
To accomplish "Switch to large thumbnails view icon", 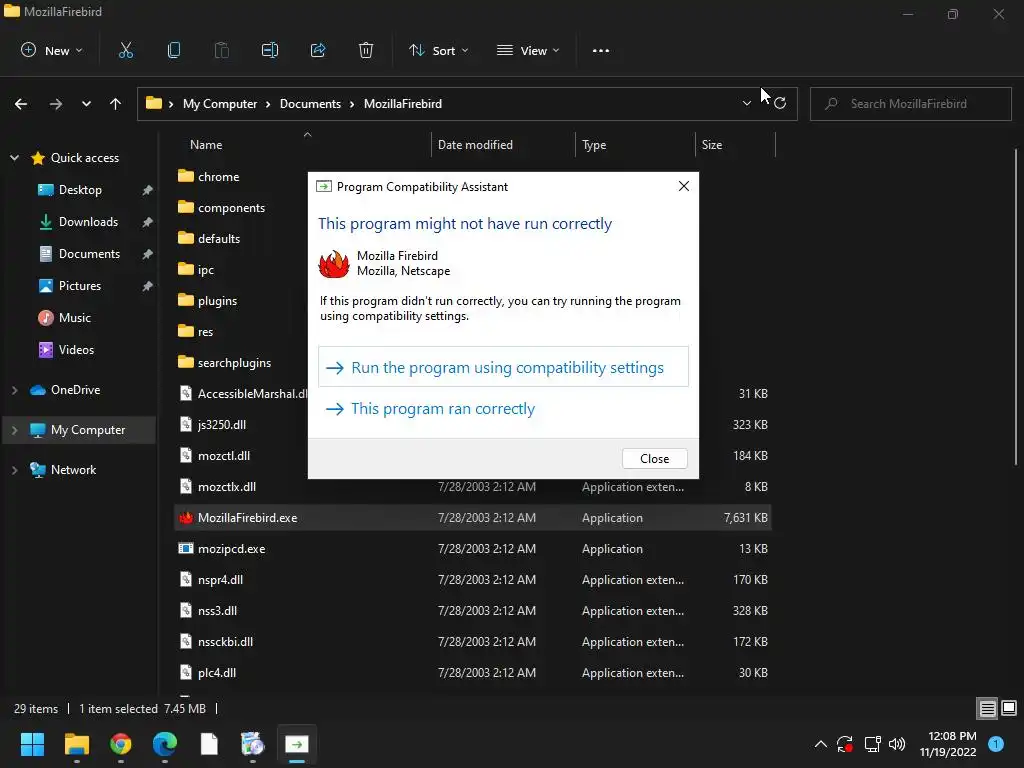I will (x=1009, y=709).
